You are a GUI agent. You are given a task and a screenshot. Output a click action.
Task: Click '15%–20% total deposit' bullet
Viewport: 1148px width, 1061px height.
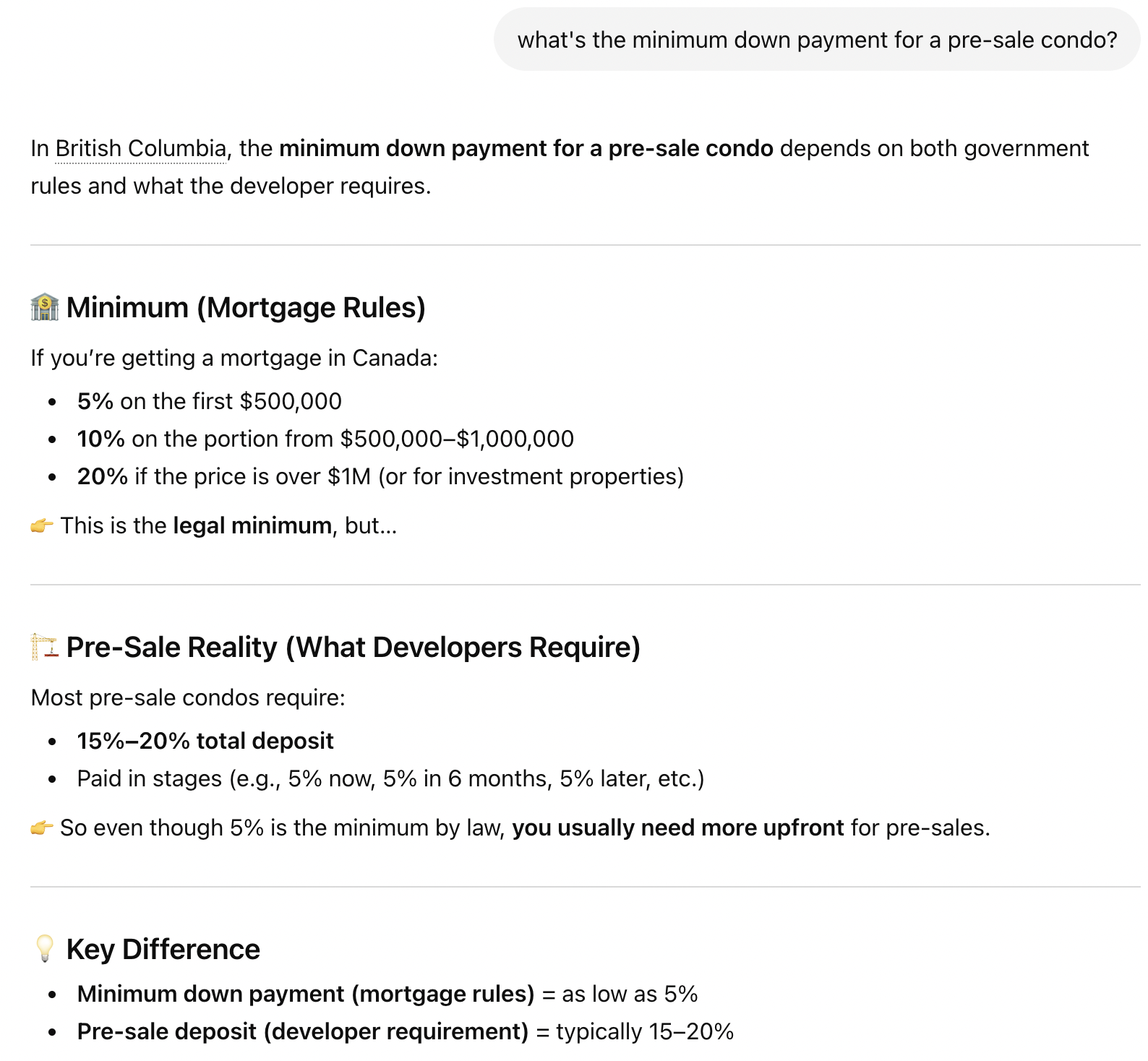(x=205, y=741)
